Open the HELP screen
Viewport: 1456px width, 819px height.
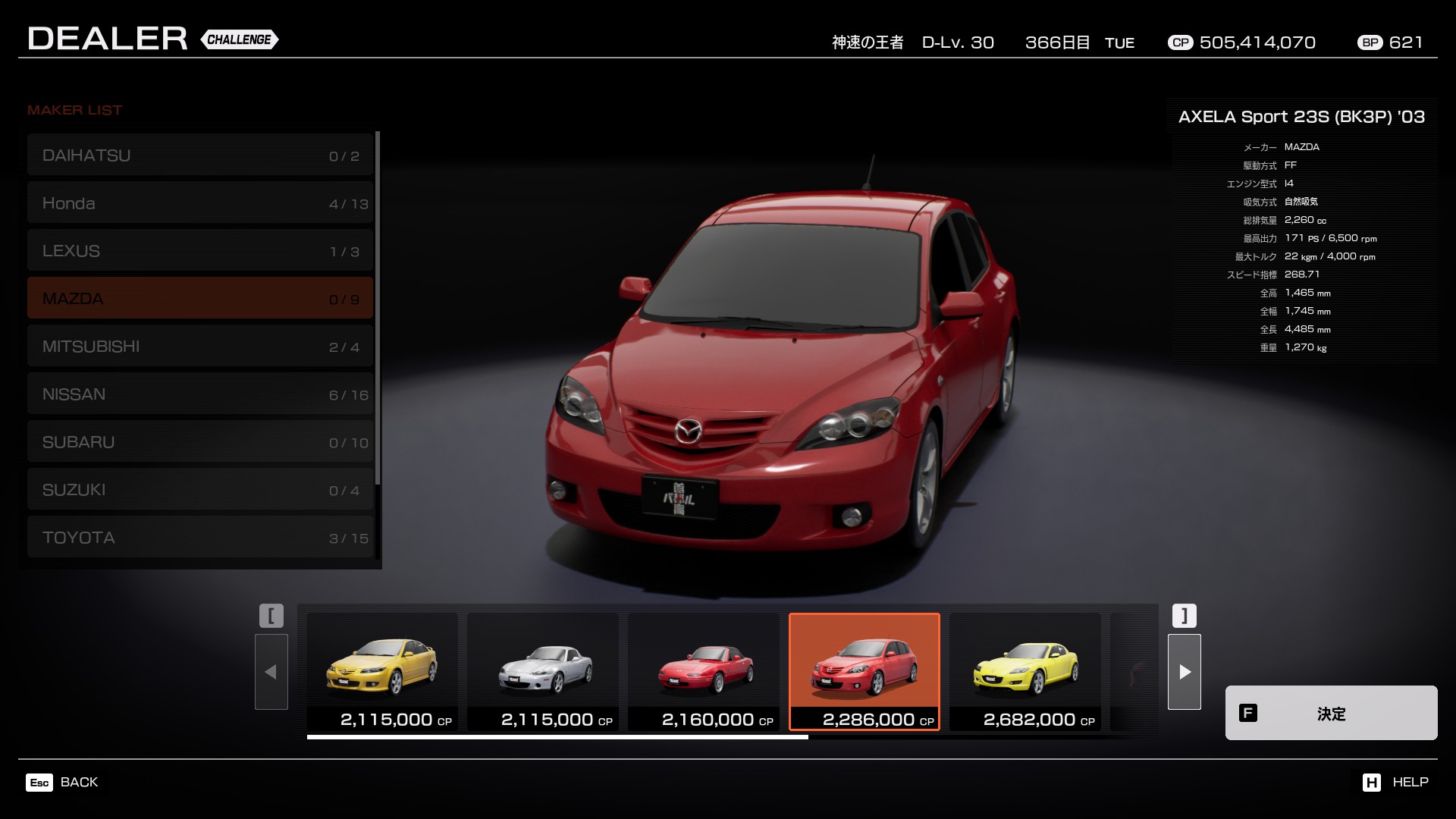point(1410,783)
